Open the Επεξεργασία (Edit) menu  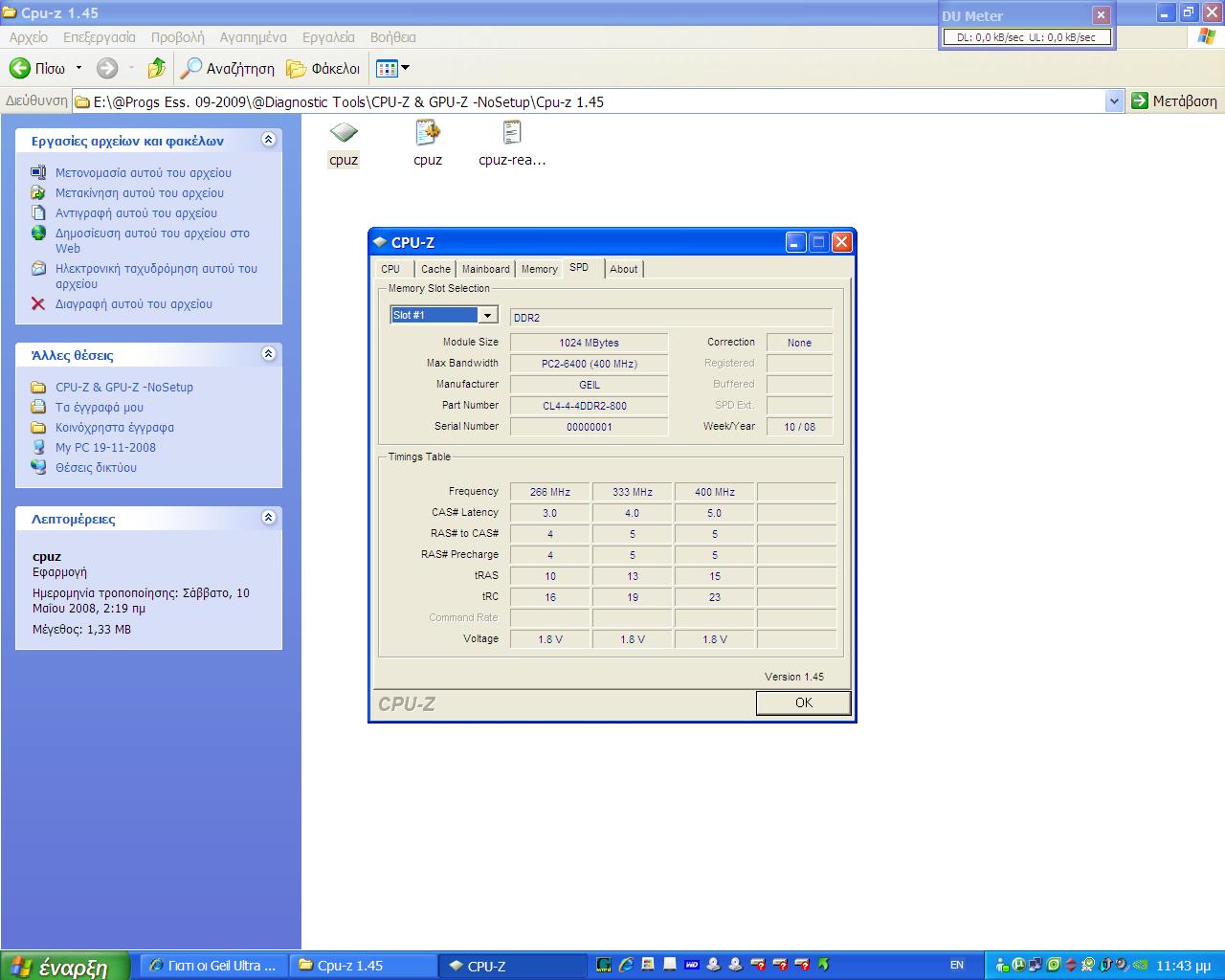[x=100, y=37]
